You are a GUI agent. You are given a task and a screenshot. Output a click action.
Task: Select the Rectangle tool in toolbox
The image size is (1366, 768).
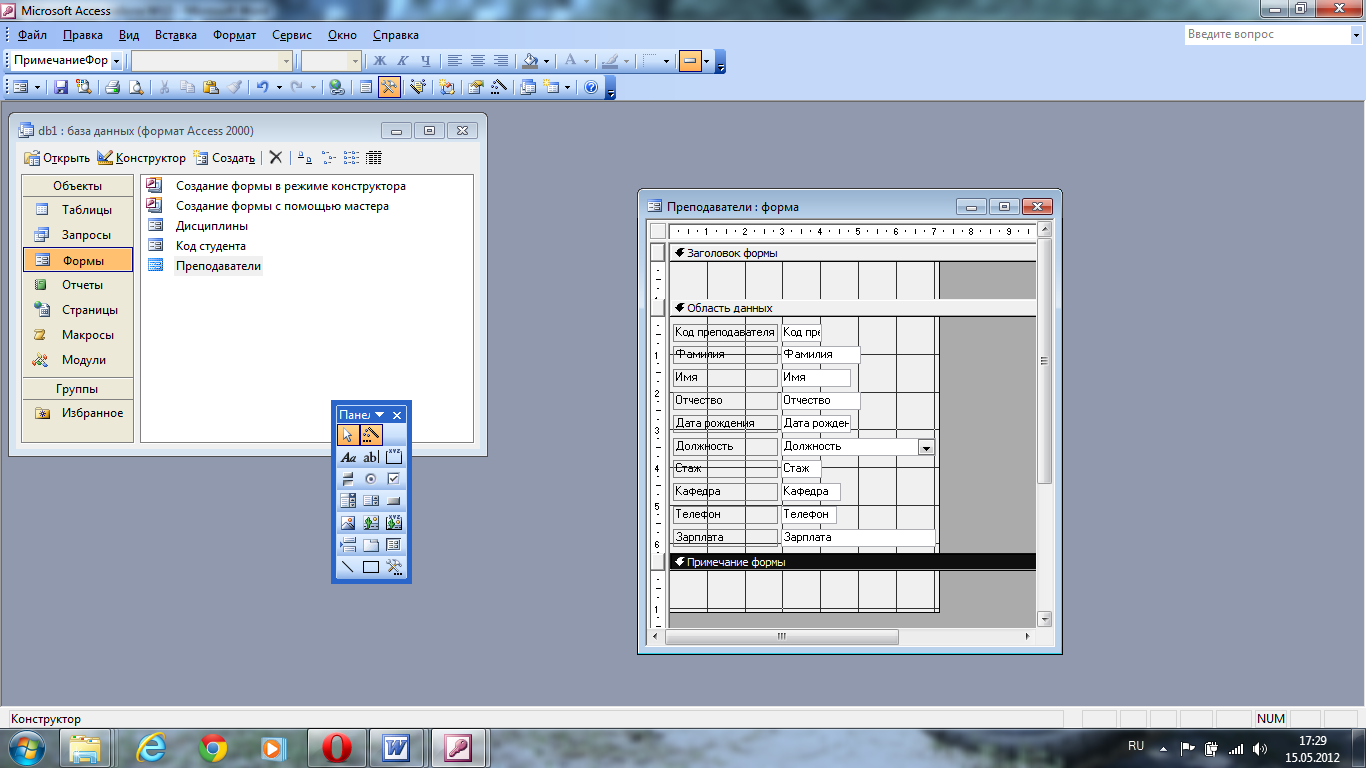pos(371,566)
